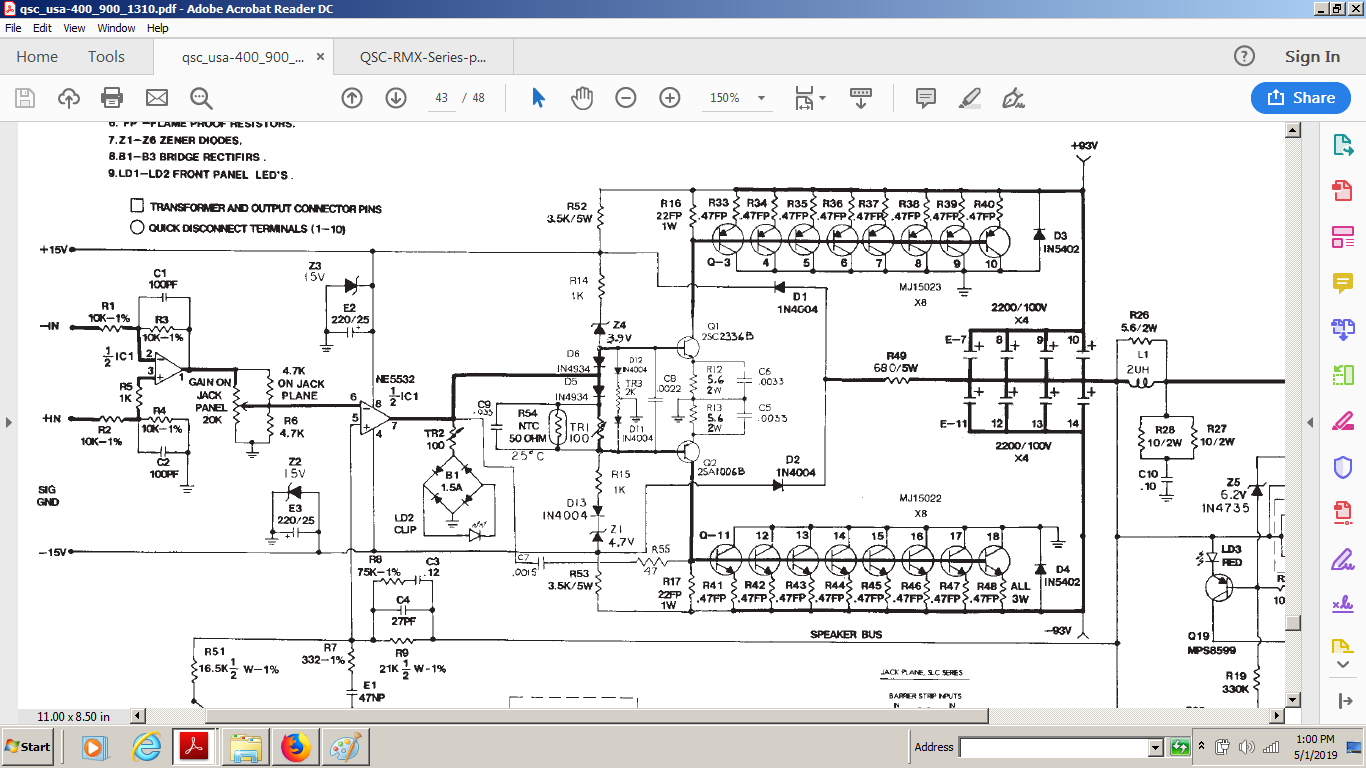Select the Highlight text tool
Image resolution: width=1366 pixels, height=768 pixels.
(x=969, y=98)
